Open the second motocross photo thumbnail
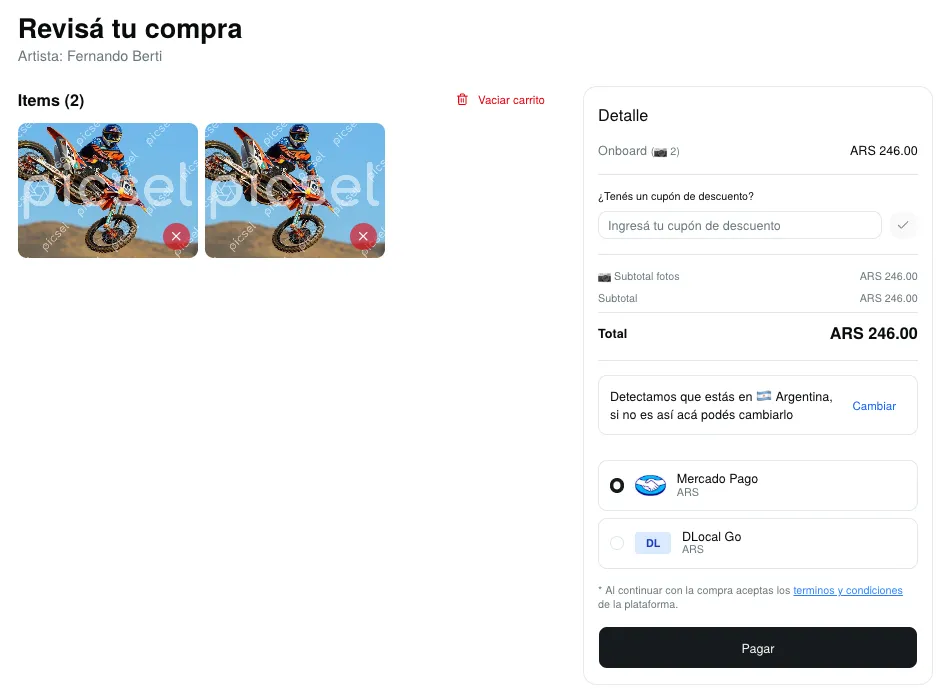 (295, 191)
